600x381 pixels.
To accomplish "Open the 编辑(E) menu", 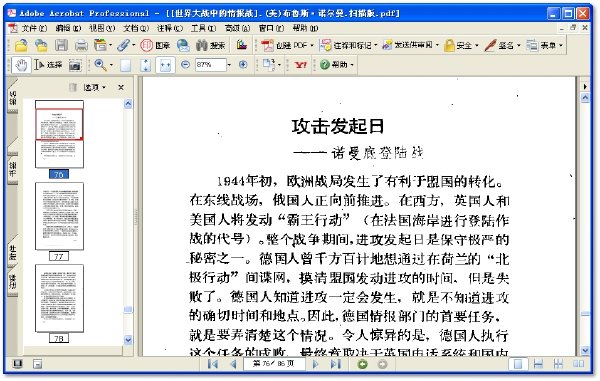I will tap(68, 28).
